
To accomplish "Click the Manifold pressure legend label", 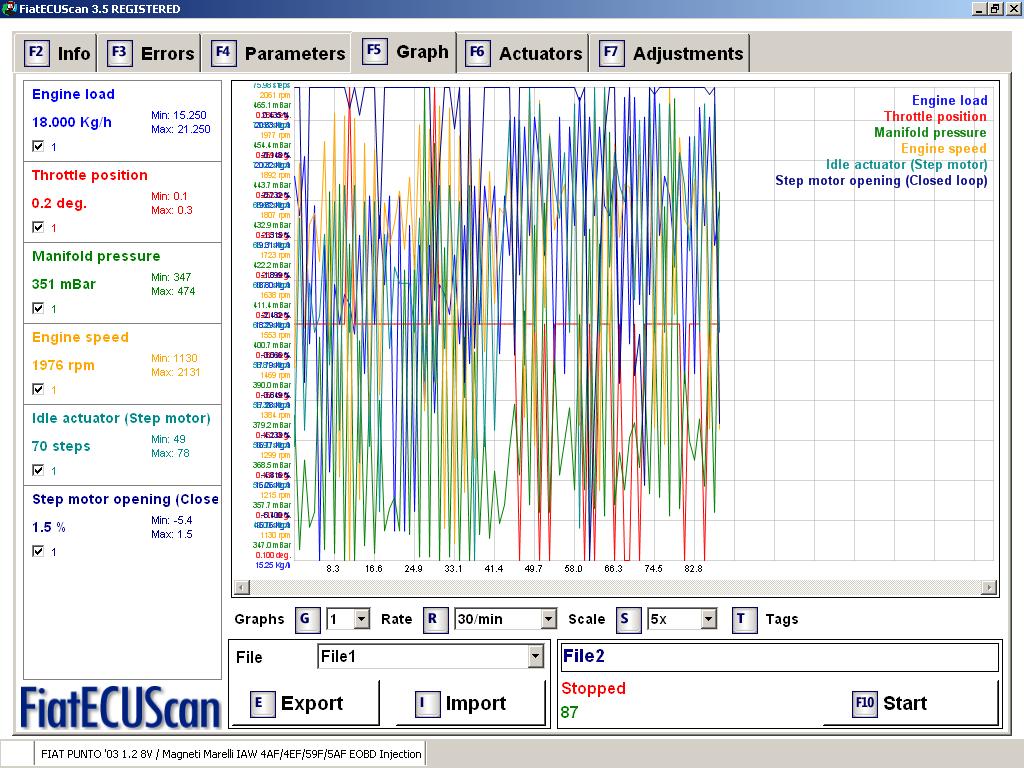I will (x=931, y=133).
